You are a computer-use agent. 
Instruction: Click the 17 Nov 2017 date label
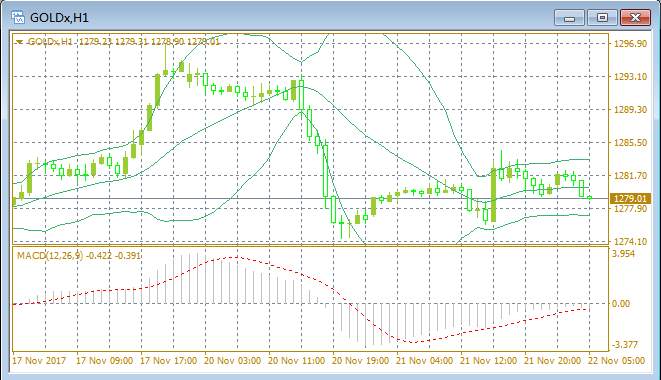point(39,361)
